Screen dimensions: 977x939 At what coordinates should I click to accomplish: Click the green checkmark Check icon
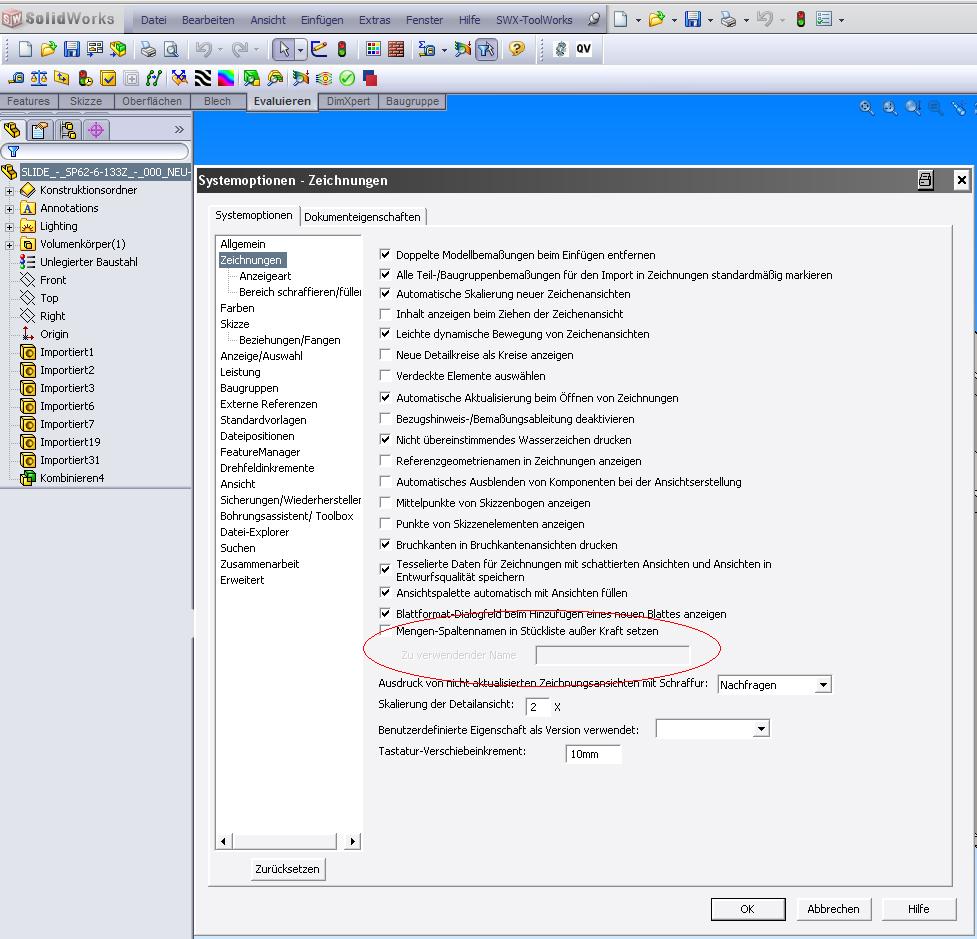[347, 79]
